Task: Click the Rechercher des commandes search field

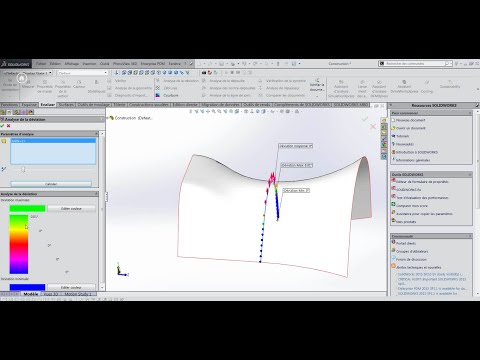Action: click(415, 63)
